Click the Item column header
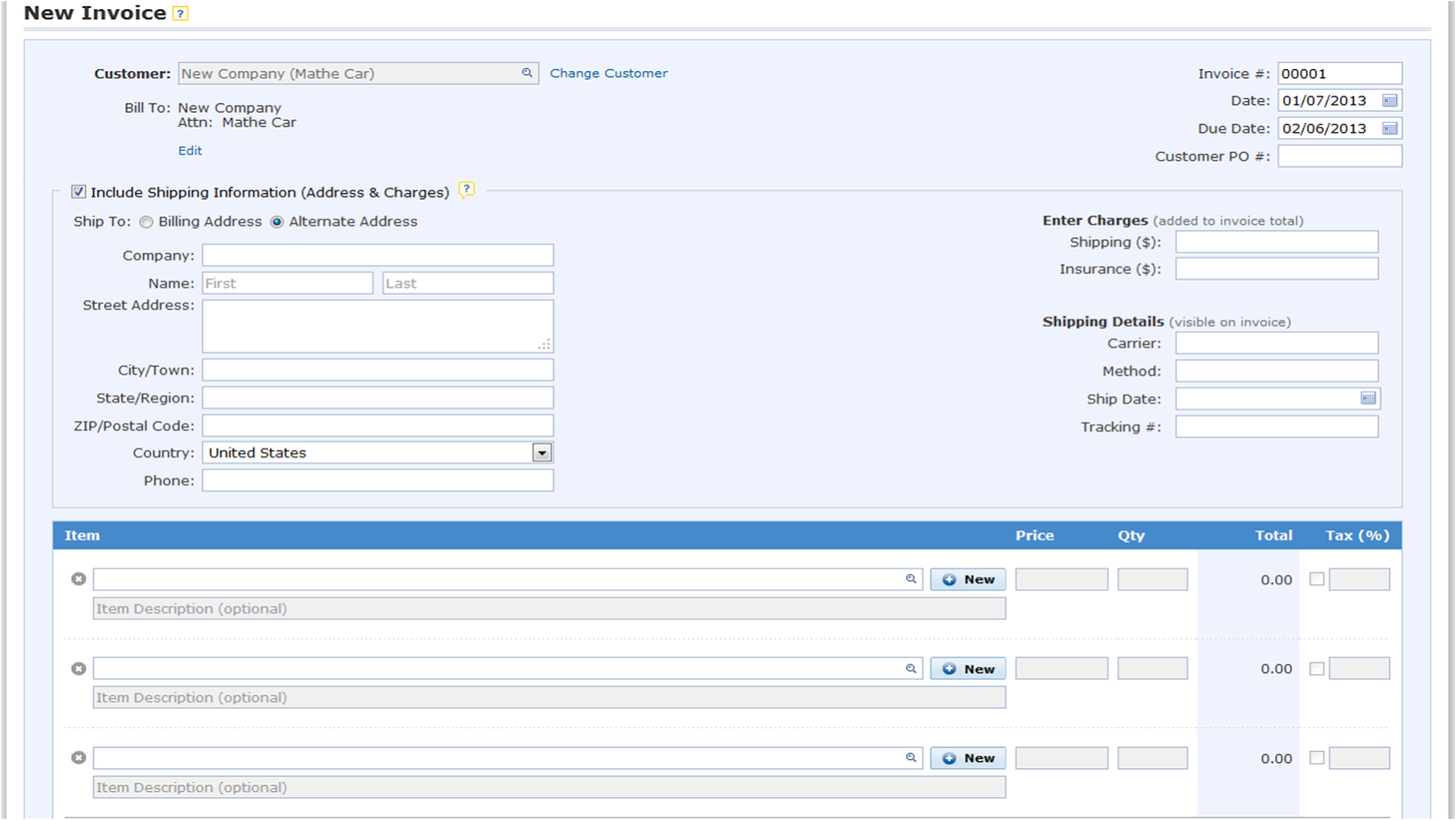This screenshot has width=1456, height=820. click(x=82, y=535)
